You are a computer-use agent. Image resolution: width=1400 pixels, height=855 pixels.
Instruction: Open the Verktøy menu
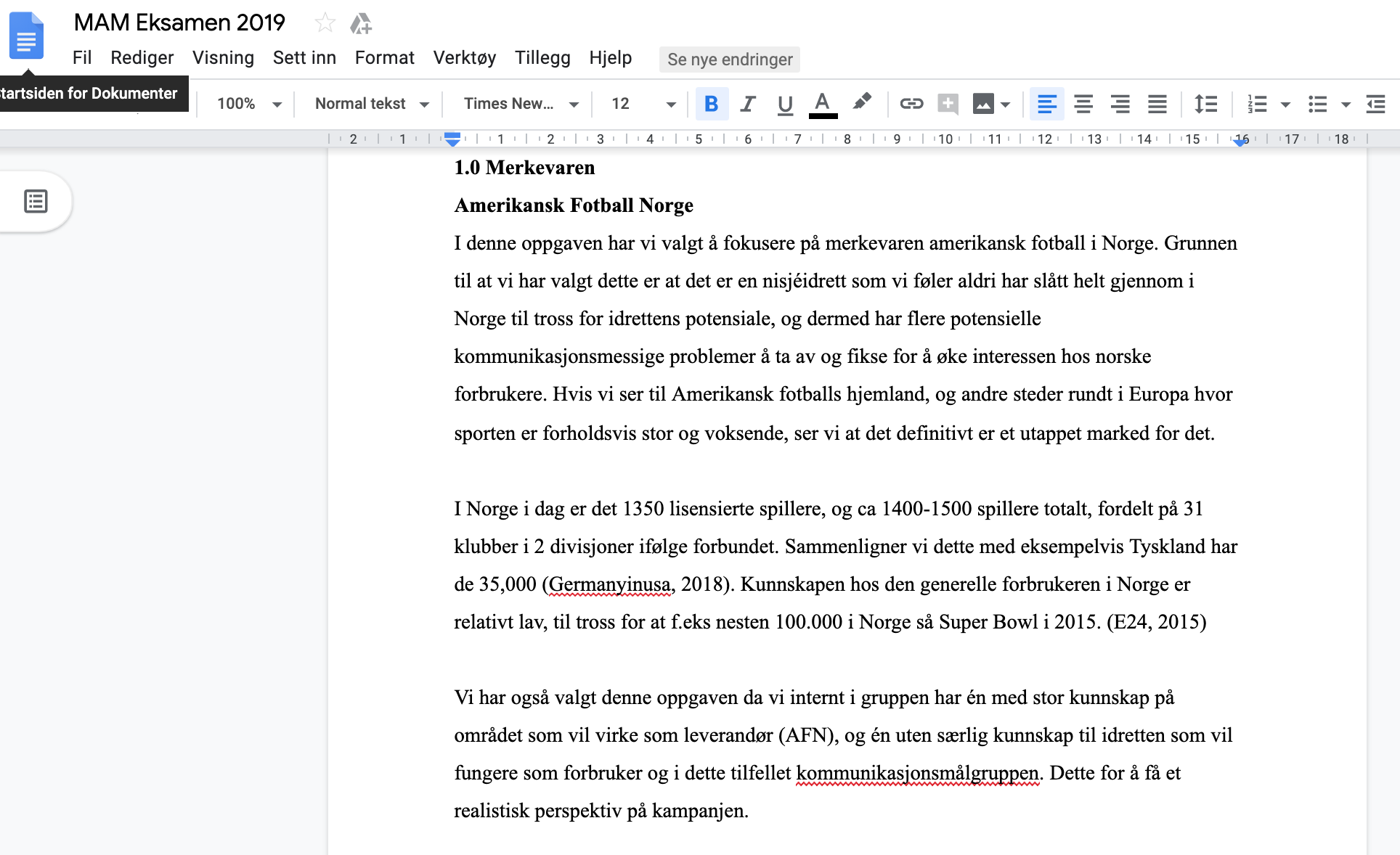point(465,58)
